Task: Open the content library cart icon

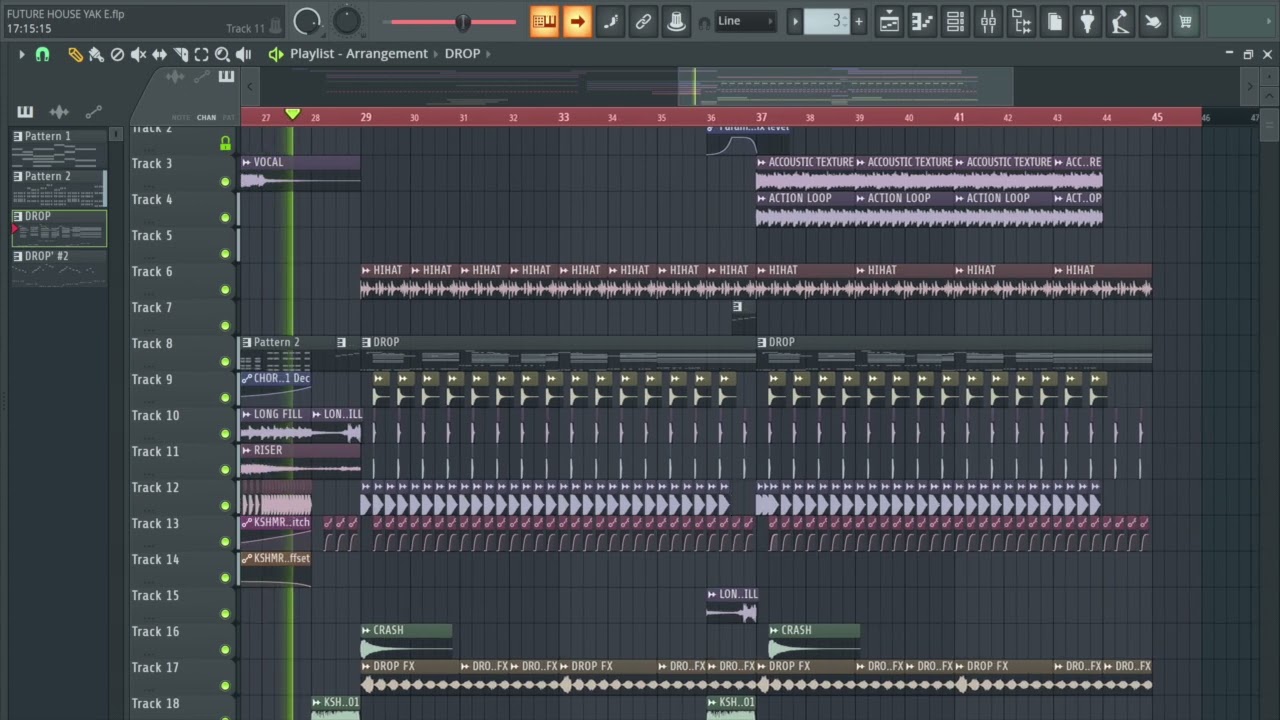Action: tap(1186, 21)
